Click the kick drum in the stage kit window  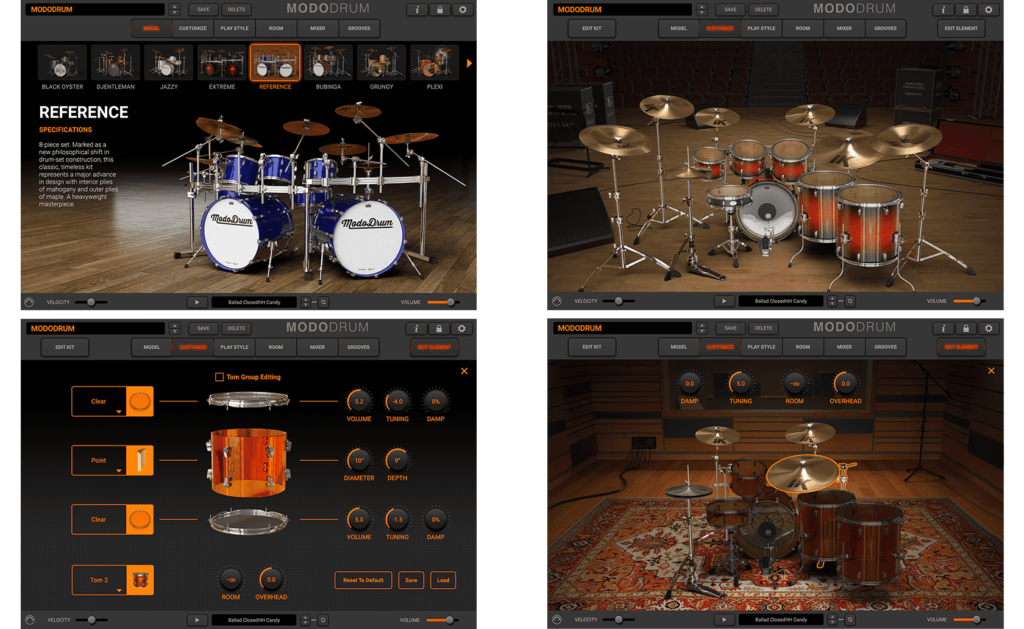pos(767,210)
